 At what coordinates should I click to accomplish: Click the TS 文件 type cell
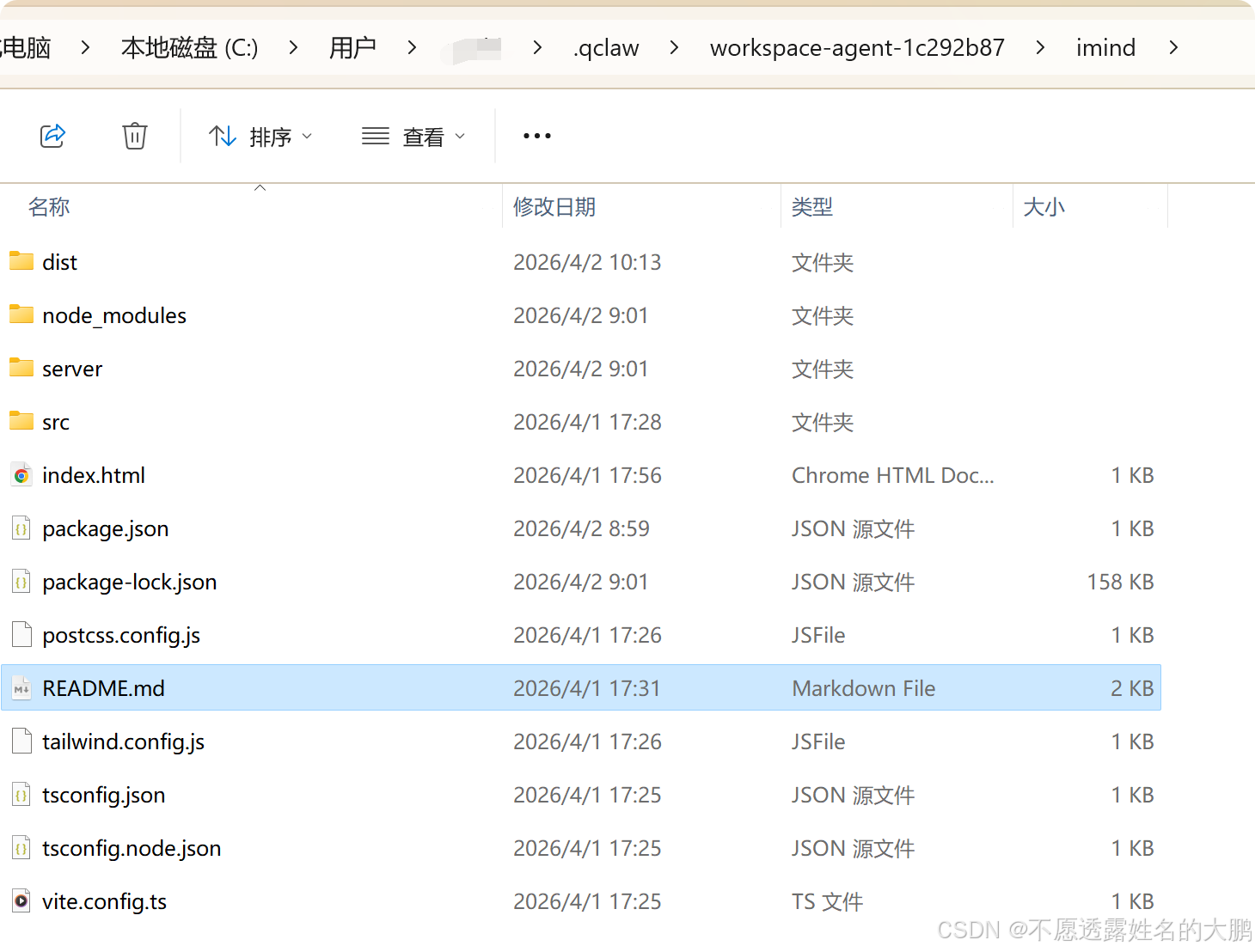pyautogui.click(x=827, y=901)
